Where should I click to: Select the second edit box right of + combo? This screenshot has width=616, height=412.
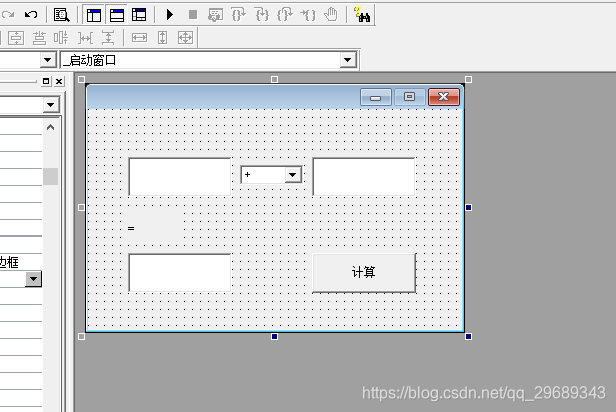(x=363, y=177)
